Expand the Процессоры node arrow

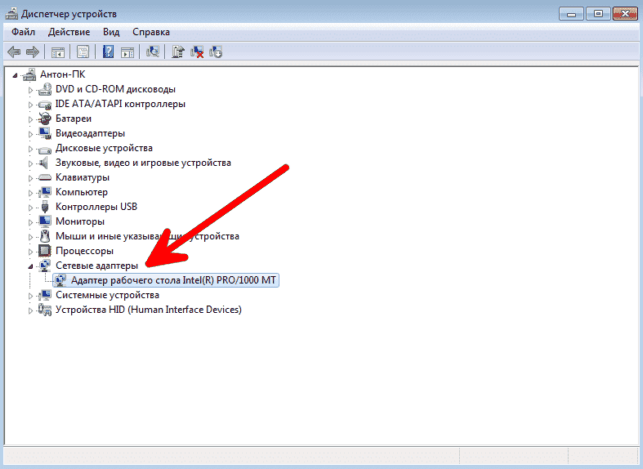click(x=30, y=251)
